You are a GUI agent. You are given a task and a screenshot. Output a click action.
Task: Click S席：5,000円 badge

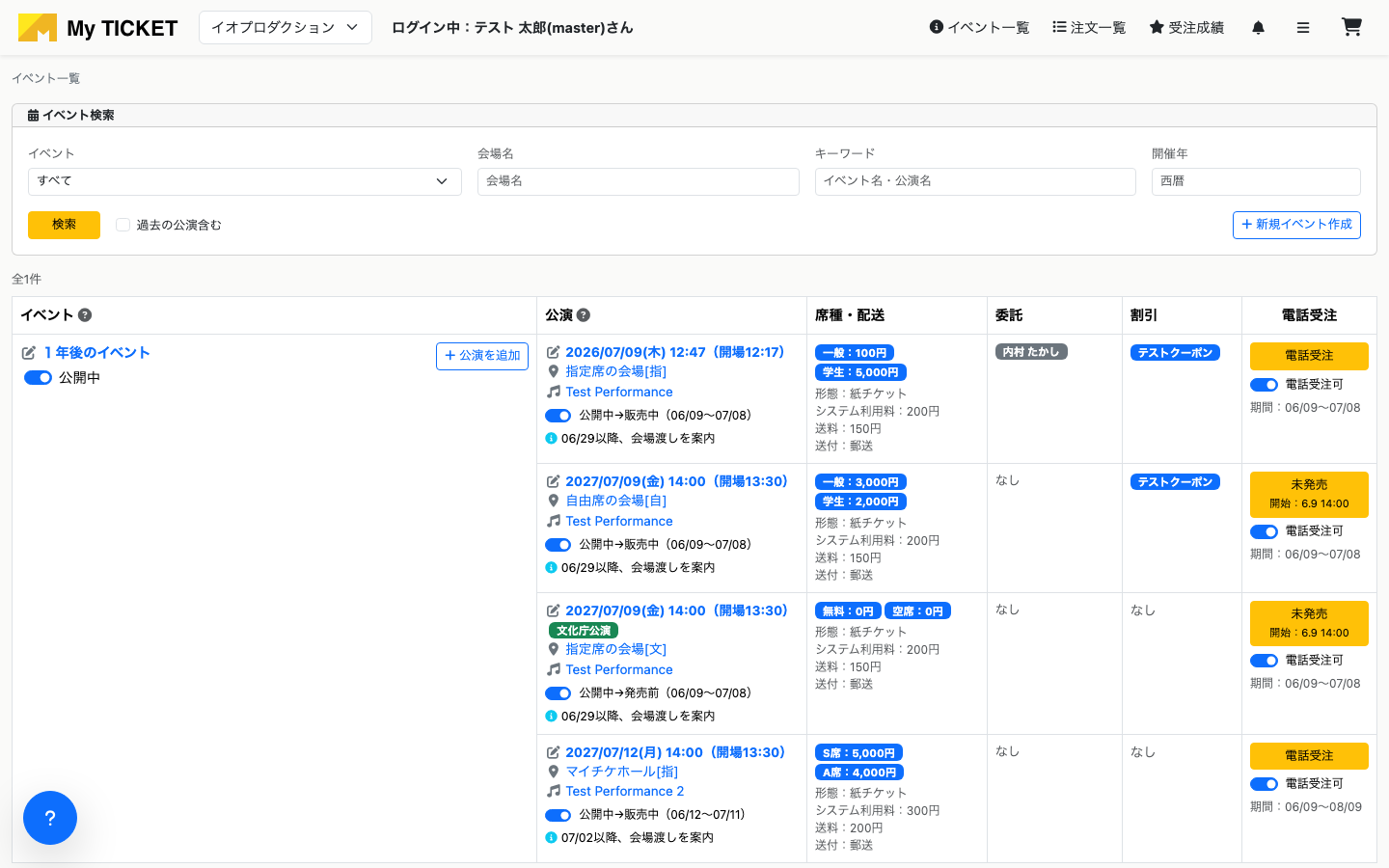tap(858, 753)
